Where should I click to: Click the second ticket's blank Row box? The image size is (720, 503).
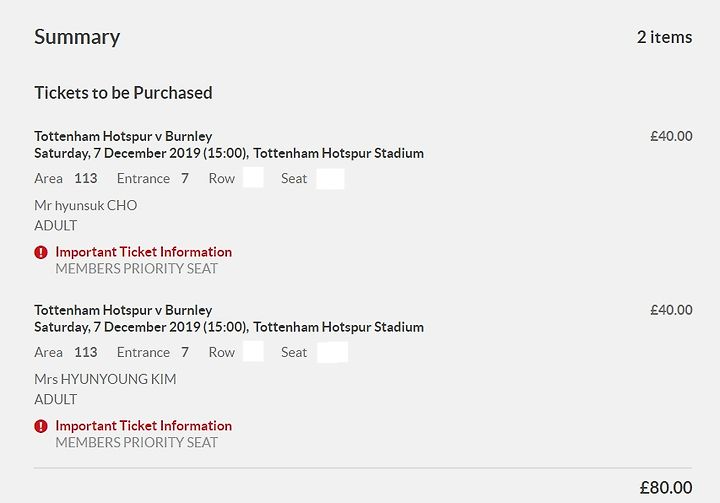pyautogui.click(x=253, y=351)
